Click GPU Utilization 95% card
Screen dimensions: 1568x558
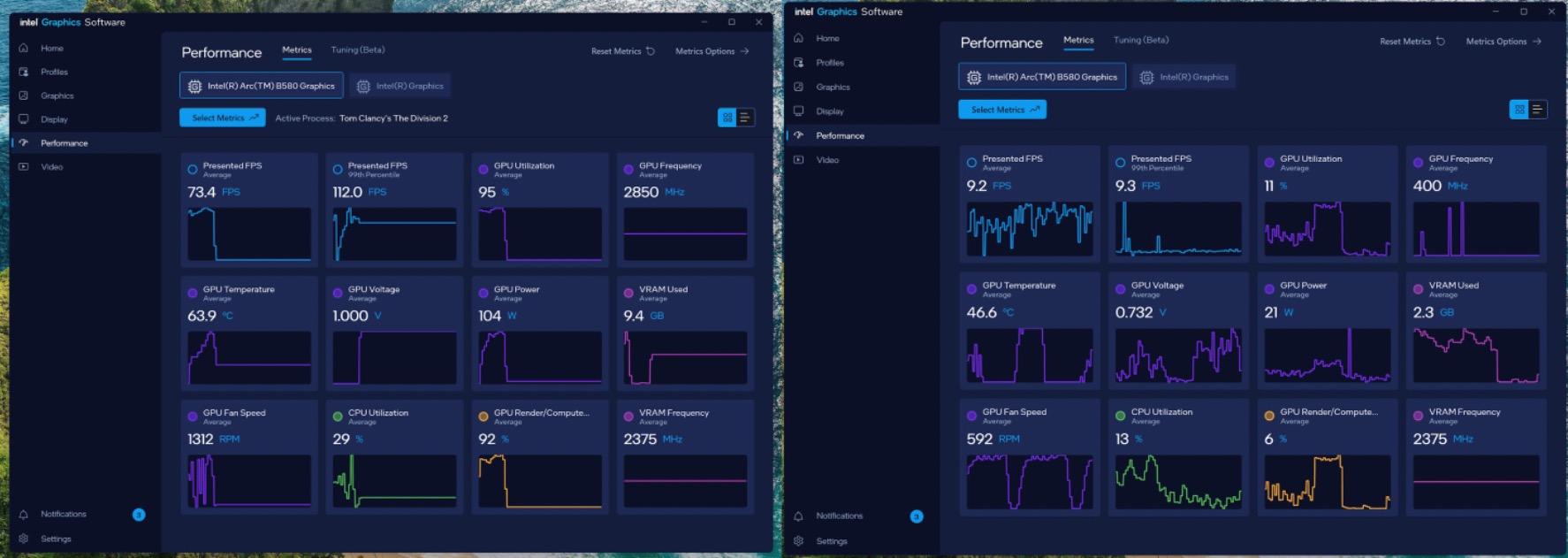pyautogui.click(x=540, y=210)
